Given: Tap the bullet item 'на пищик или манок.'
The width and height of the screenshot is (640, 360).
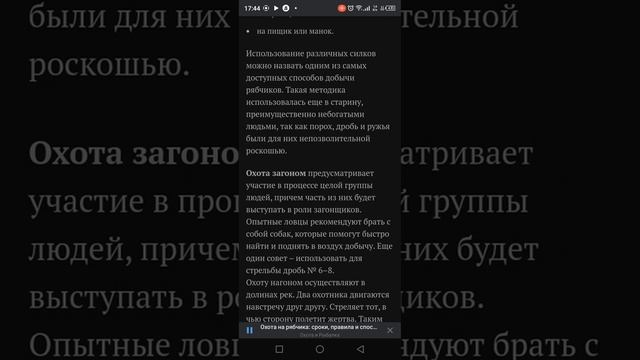Looking at the screenshot, I should [x=295, y=31].
